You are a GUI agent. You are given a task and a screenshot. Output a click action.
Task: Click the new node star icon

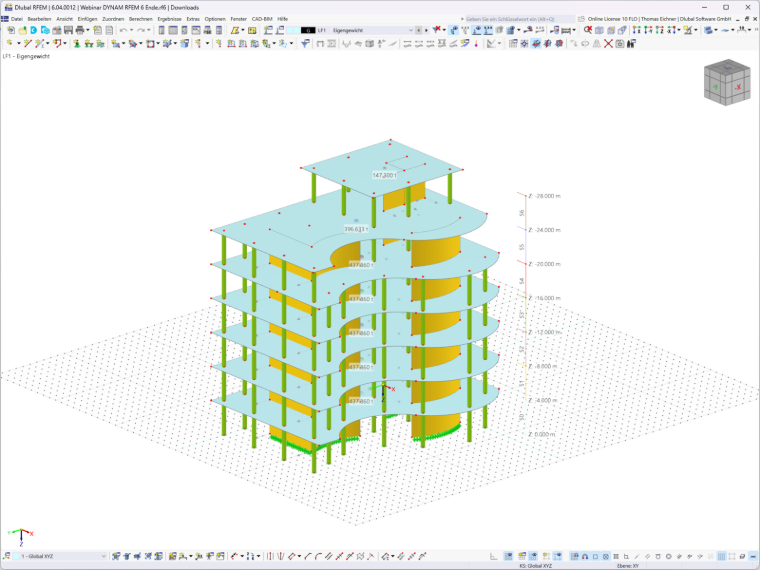(9, 44)
